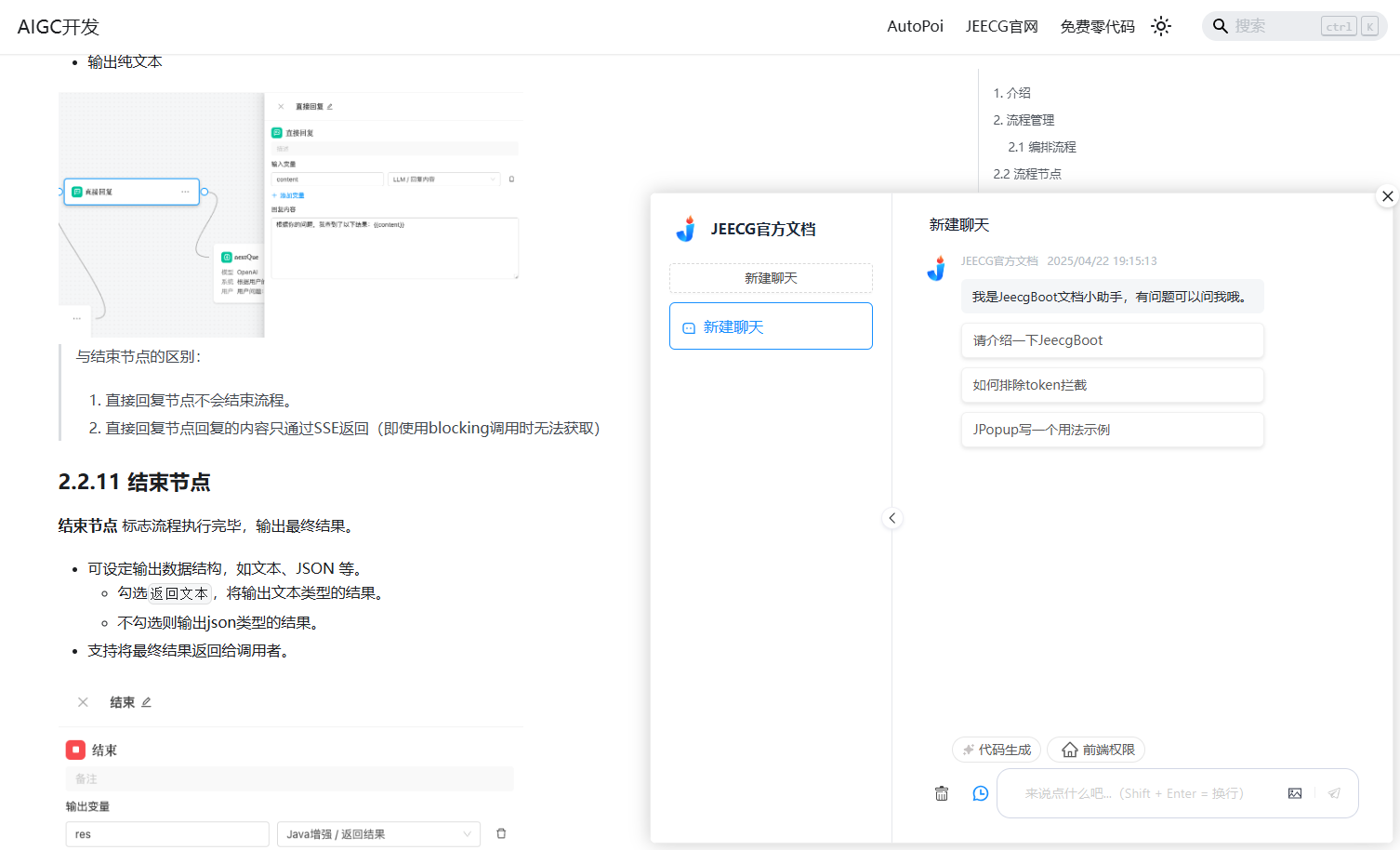Screen dimensions: 1400x850
Task: Click the timestamp 2025/04/22 19:15:13
Action: point(1102,261)
